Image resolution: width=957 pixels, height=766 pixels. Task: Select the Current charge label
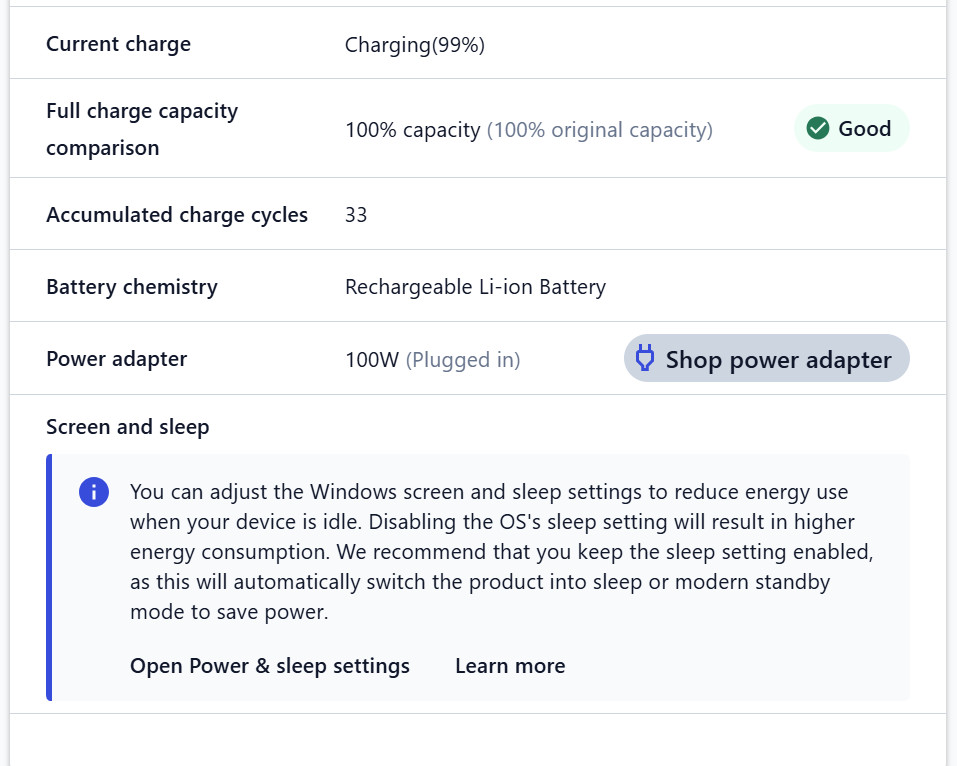click(118, 44)
